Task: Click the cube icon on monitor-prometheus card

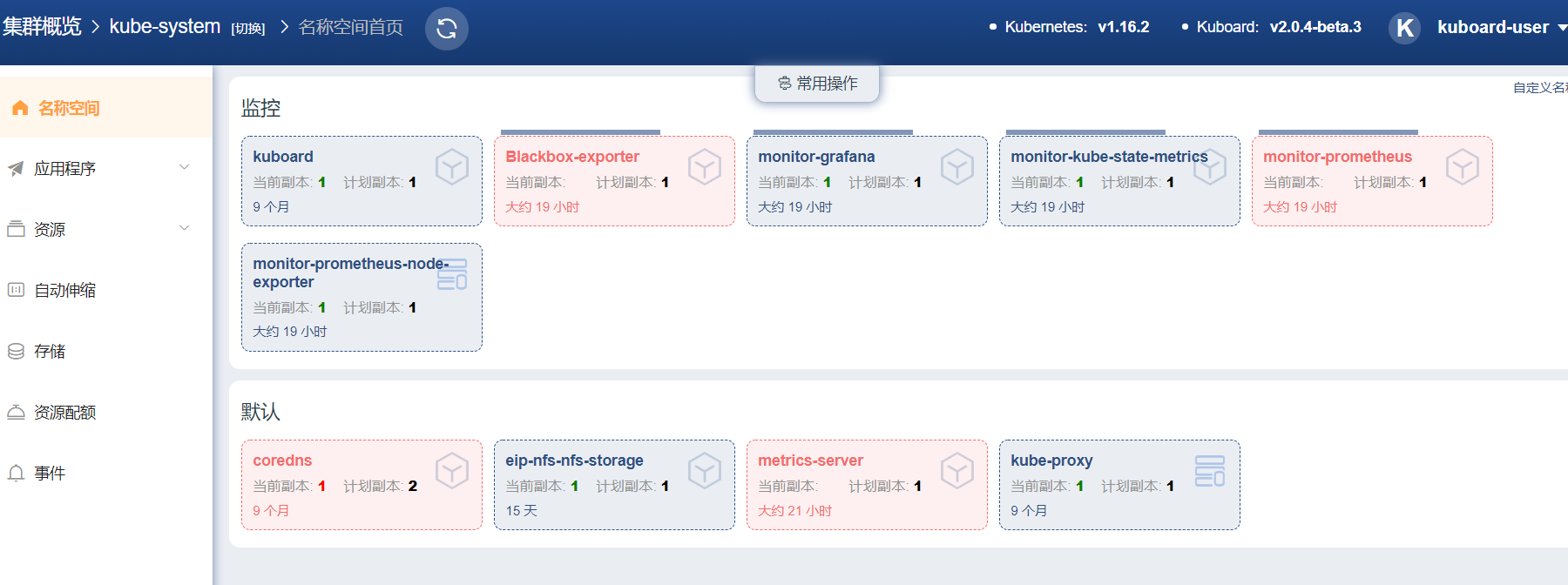Action: pos(1463,166)
